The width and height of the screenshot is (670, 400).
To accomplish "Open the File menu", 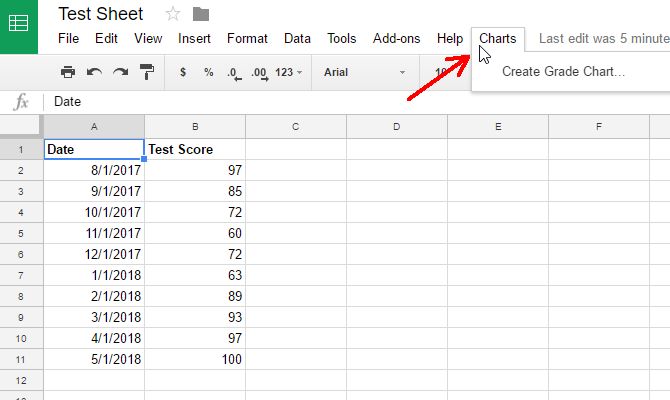I will tap(68, 38).
